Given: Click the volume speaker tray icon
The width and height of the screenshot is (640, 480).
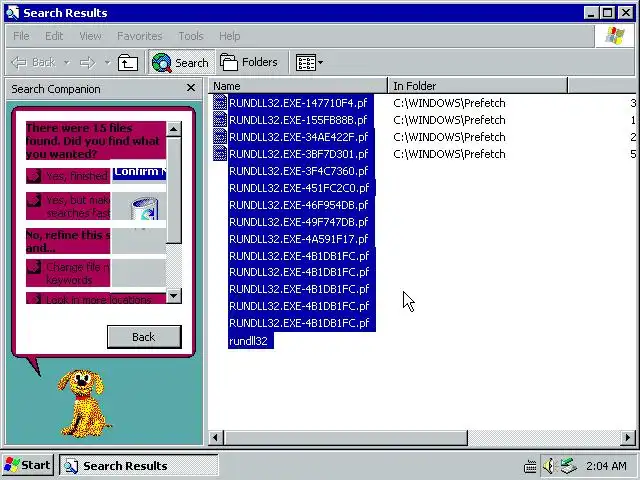Looking at the screenshot, I should point(549,466).
